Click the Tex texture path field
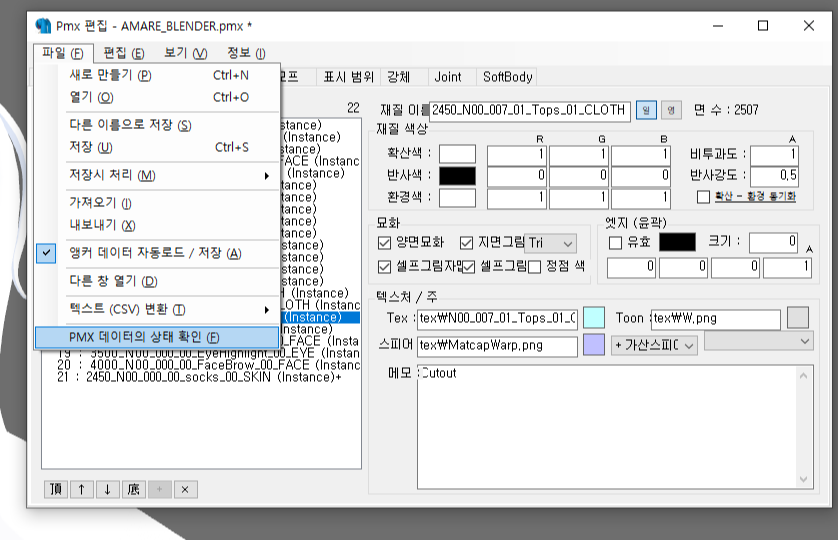 point(498,318)
